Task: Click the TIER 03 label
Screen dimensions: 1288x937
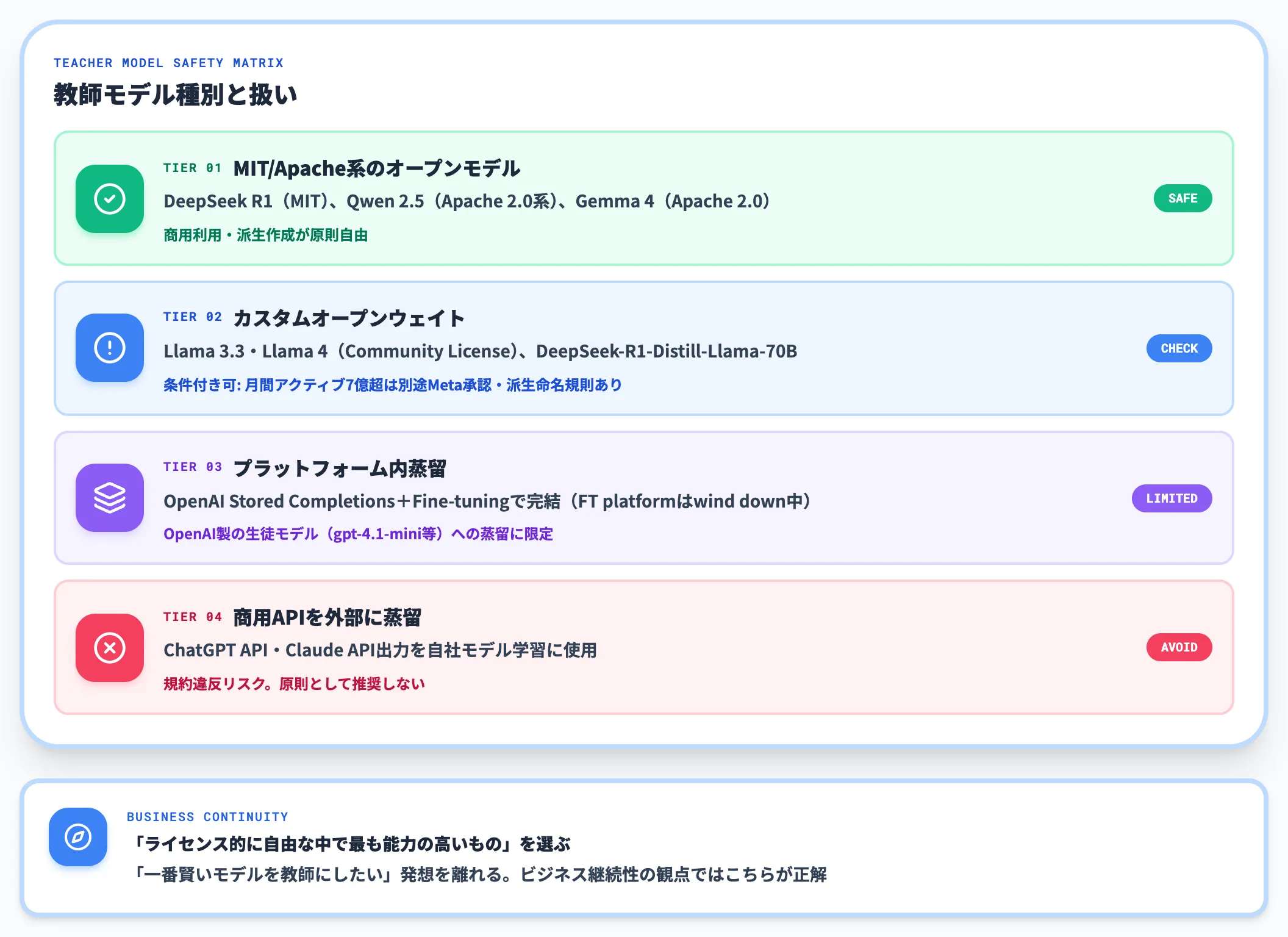Action: [x=192, y=467]
